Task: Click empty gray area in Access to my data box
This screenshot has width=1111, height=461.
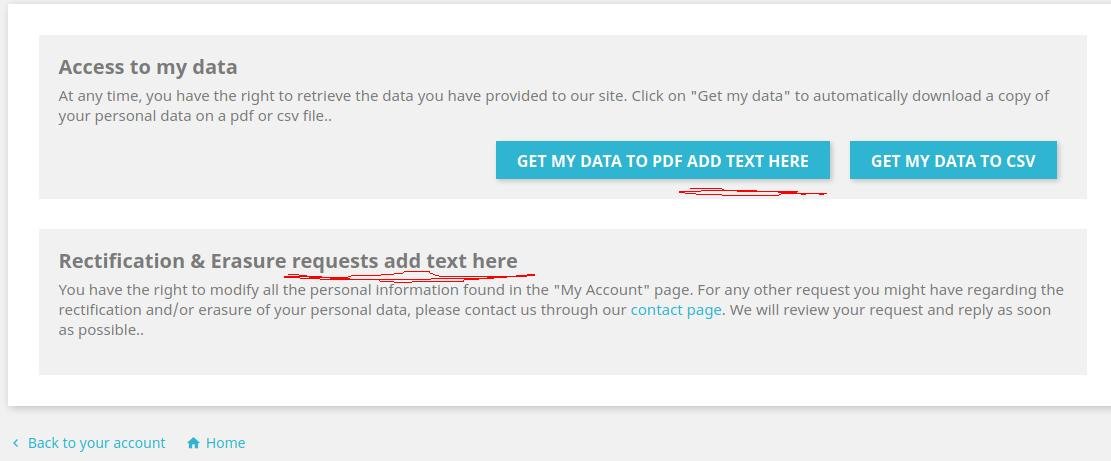Action: (x=250, y=165)
